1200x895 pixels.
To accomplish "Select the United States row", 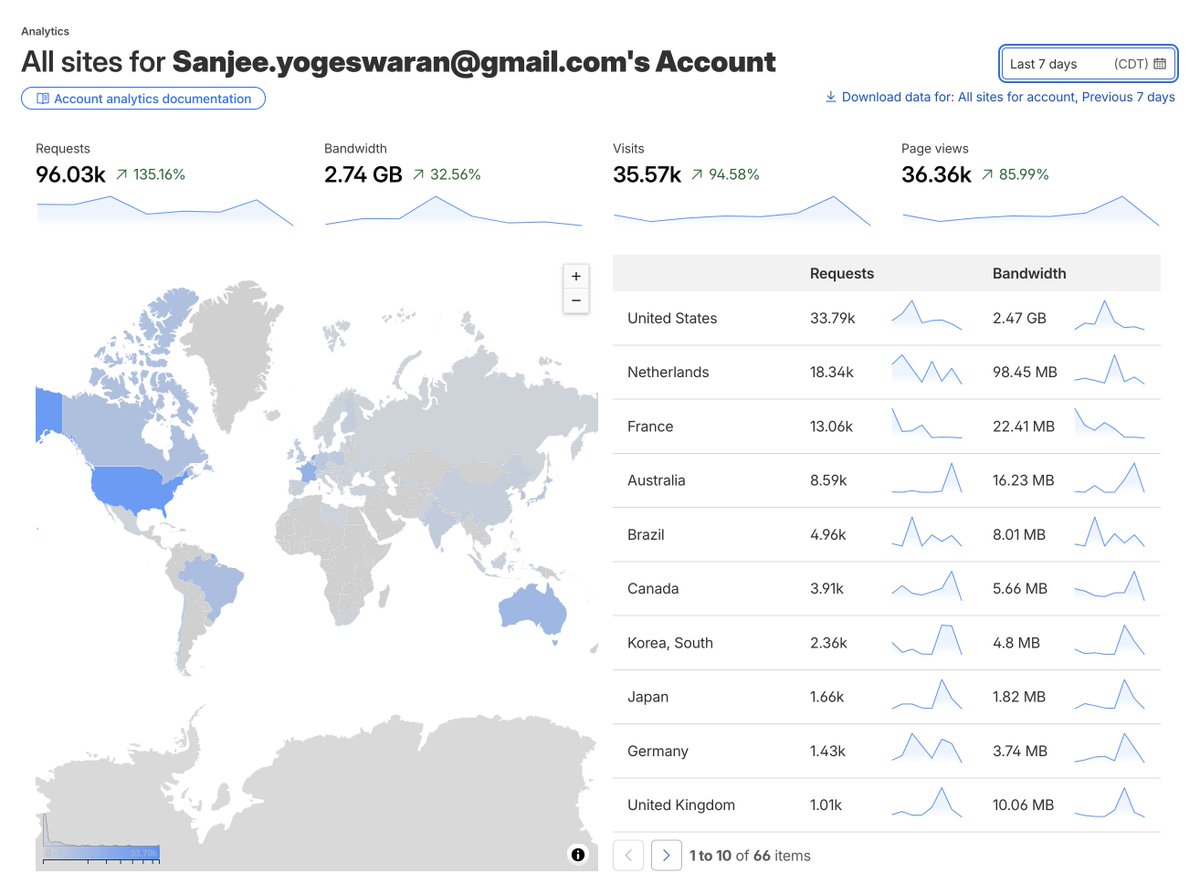I will pos(887,318).
